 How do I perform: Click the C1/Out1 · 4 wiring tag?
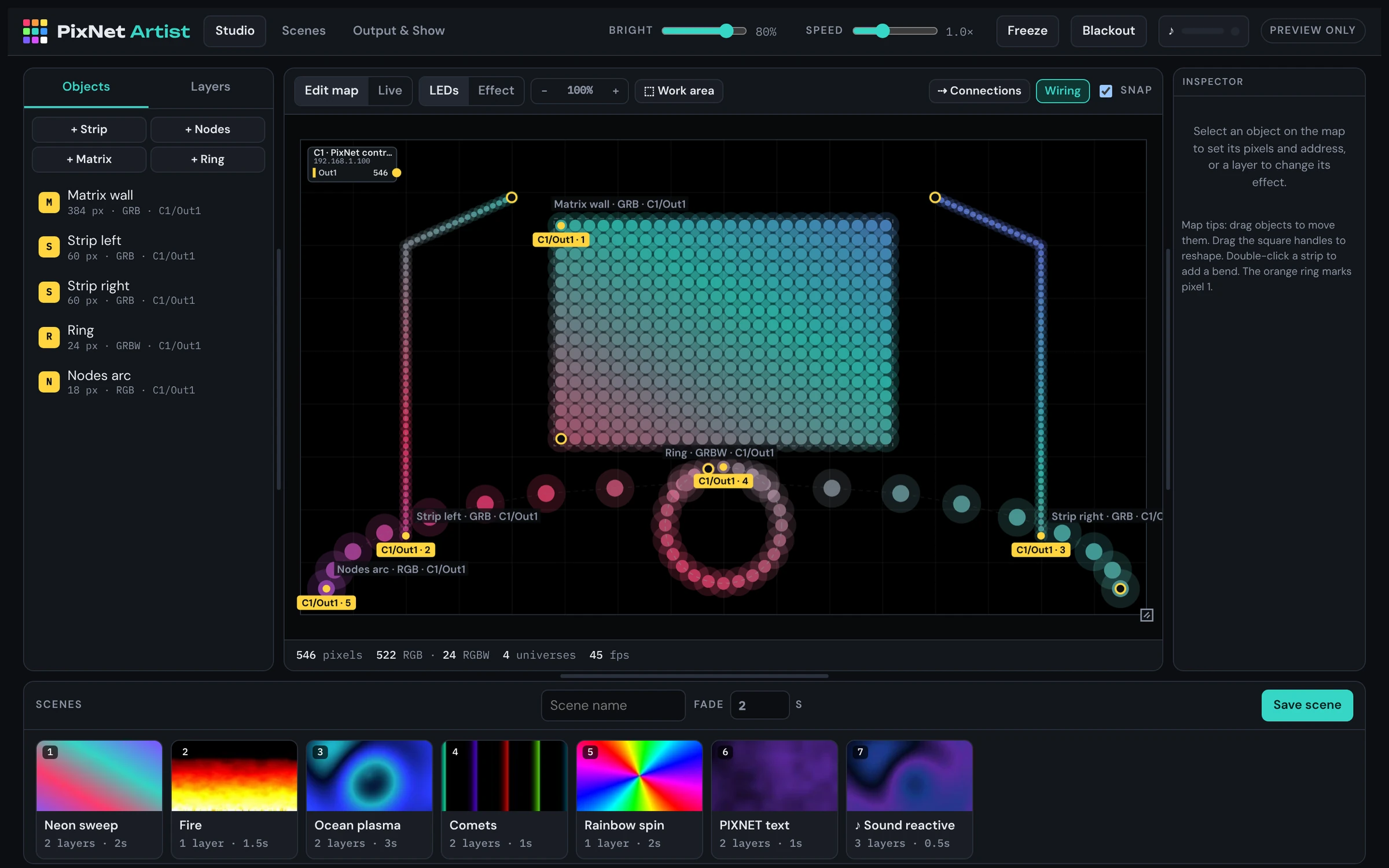tap(723, 481)
